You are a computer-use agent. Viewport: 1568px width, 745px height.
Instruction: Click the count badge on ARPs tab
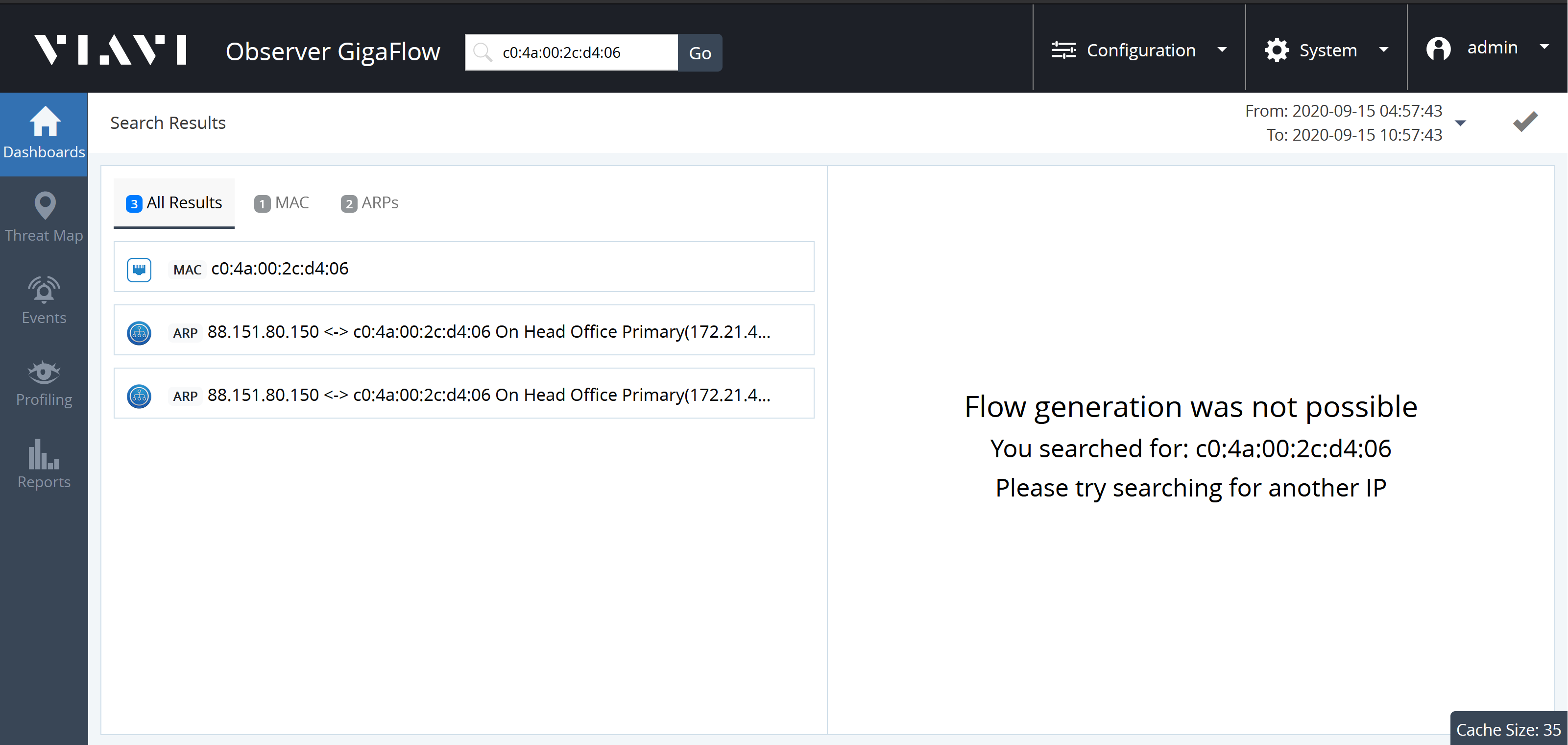(x=349, y=203)
